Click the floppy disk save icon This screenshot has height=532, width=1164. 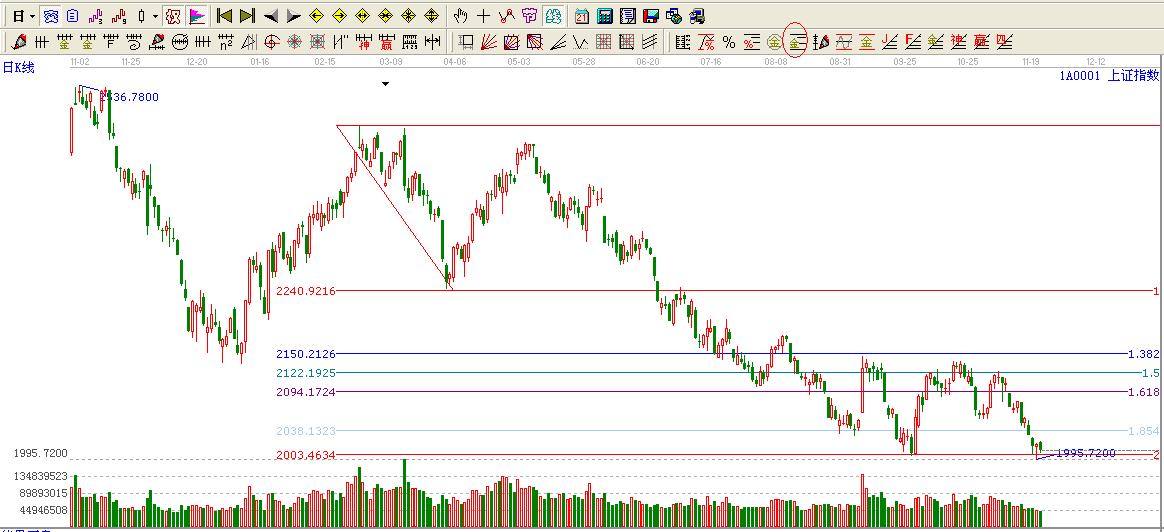[x=650, y=16]
